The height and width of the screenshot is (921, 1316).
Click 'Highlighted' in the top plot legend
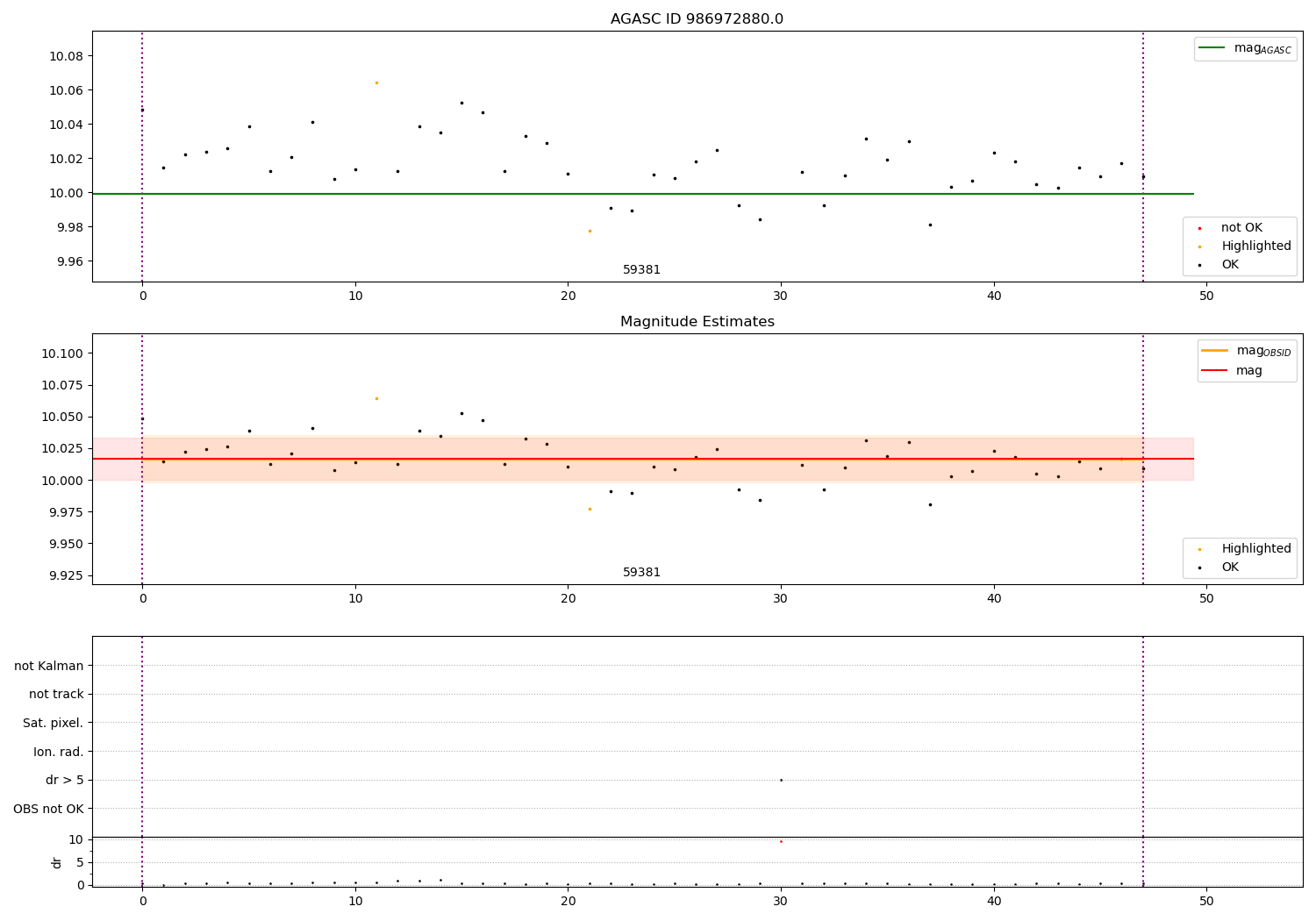coord(1256,246)
